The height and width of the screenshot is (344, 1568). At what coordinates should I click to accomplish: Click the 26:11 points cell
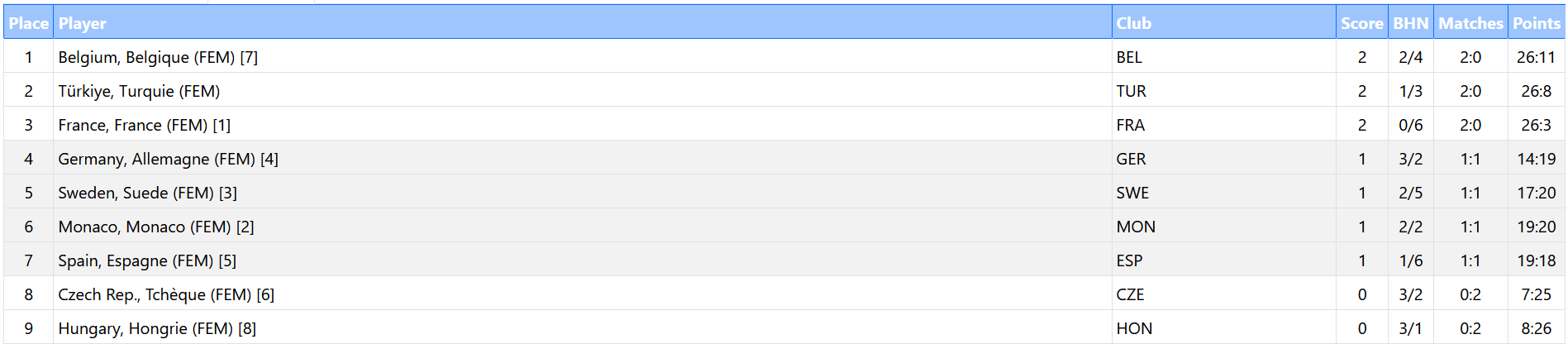(1536, 57)
